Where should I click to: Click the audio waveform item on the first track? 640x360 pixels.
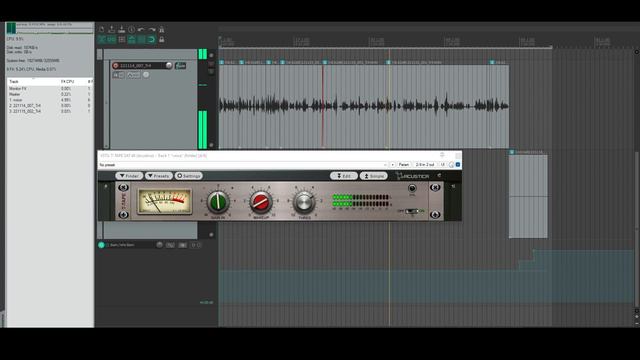point(364,106)
